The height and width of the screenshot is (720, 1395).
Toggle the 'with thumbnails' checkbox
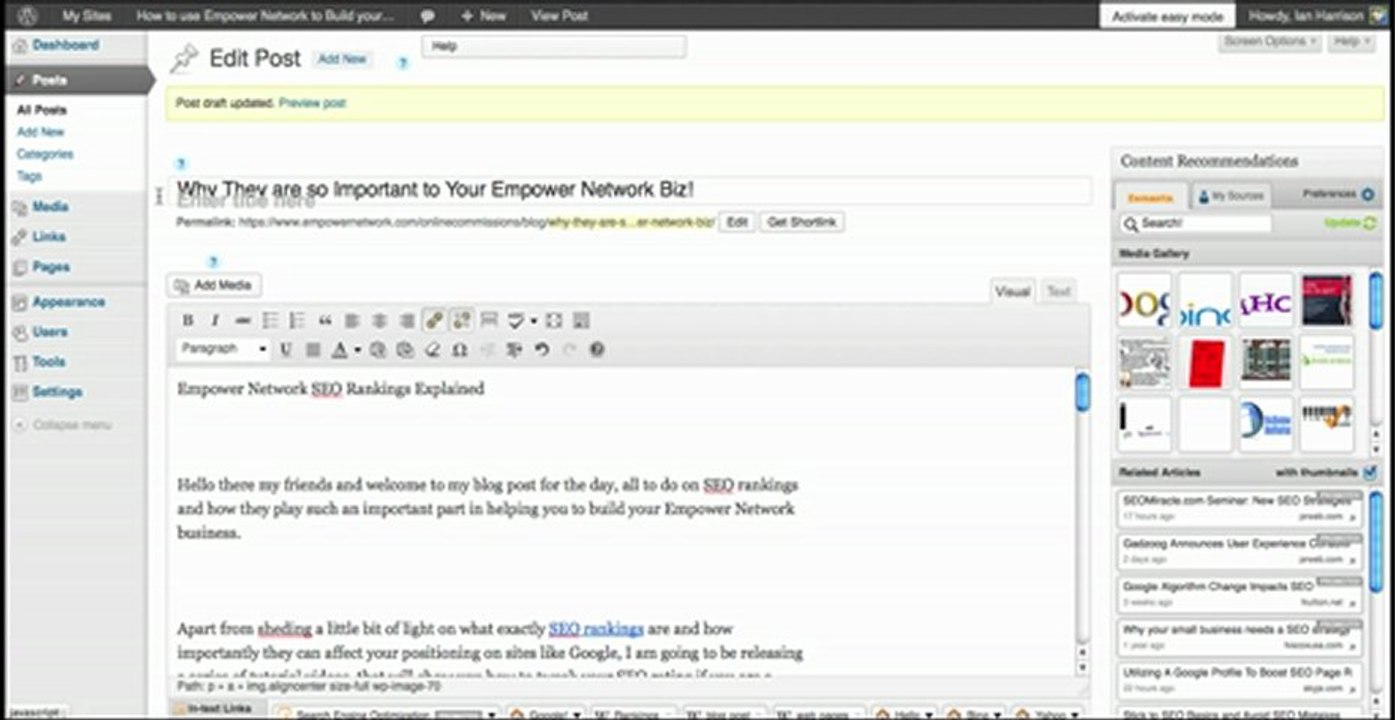pos(1369,472)
